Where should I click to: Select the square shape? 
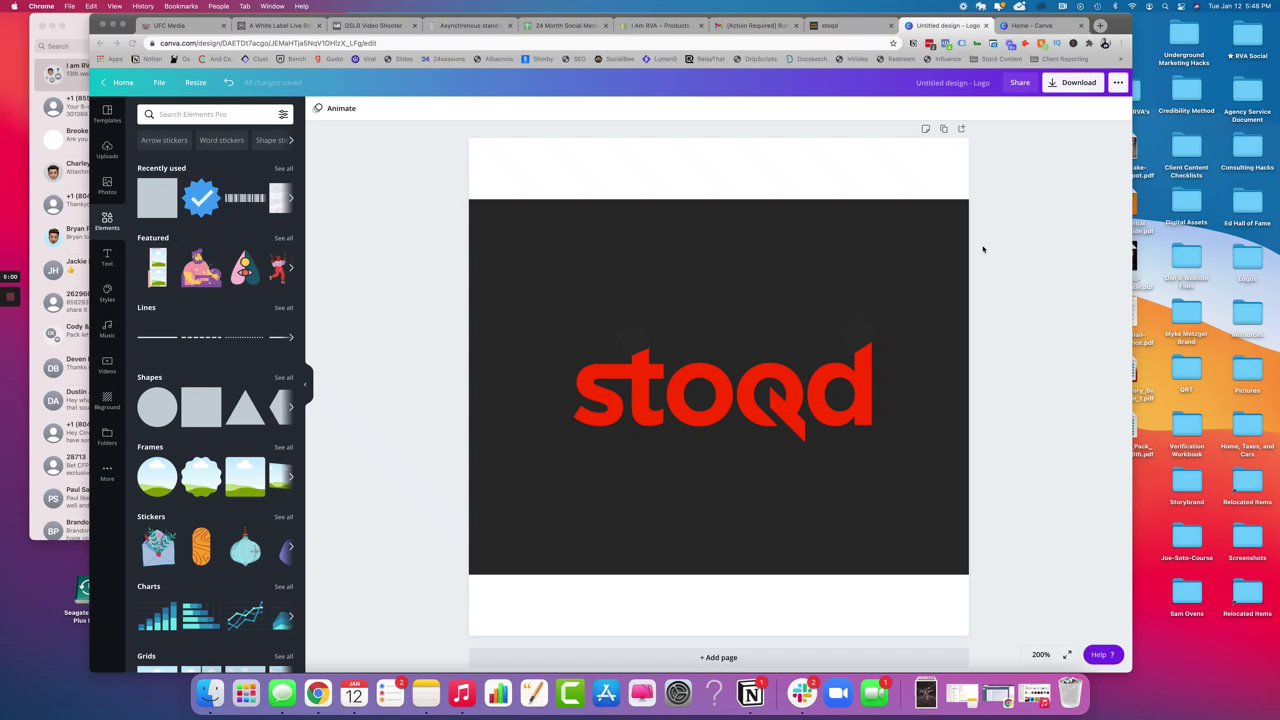[x=201, y=407]
